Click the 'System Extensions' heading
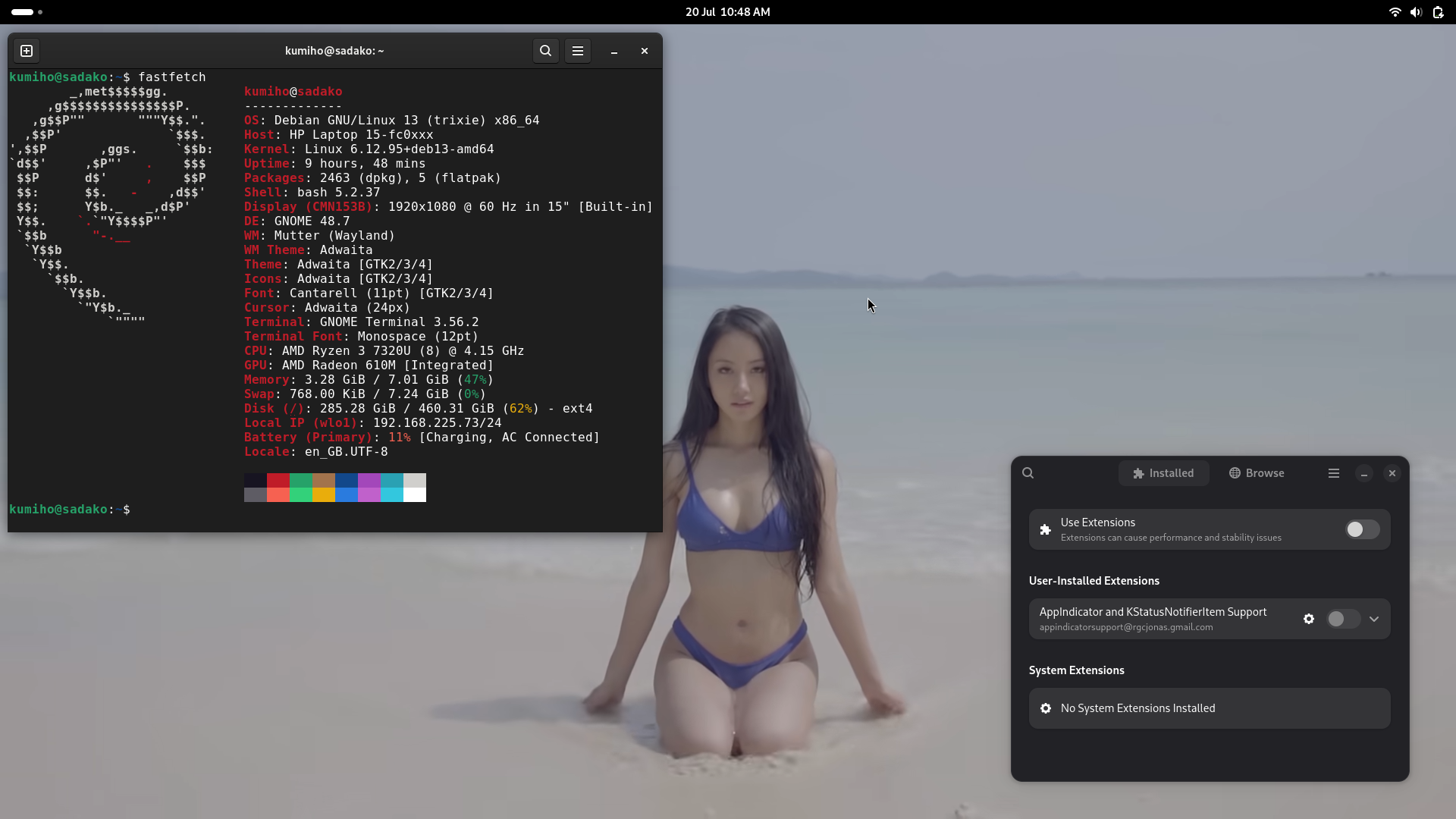The height and width of the screenshot is (819, 1456). [1076, 670]
